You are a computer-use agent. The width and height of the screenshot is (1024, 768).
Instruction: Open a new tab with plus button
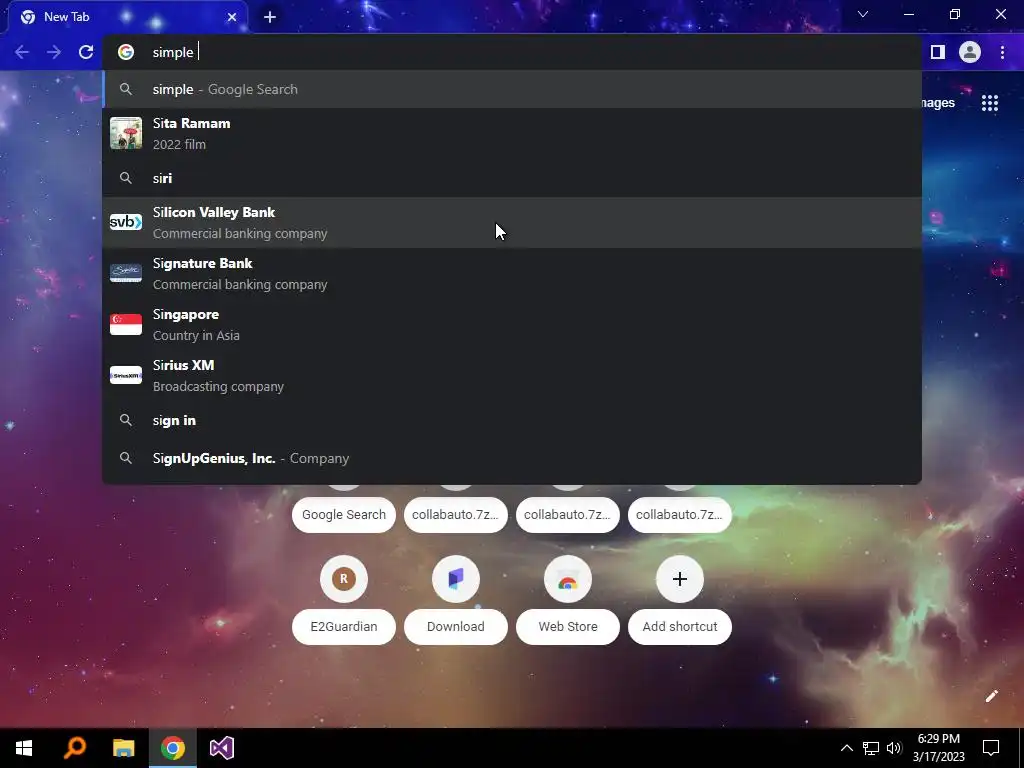pos(270,17)
